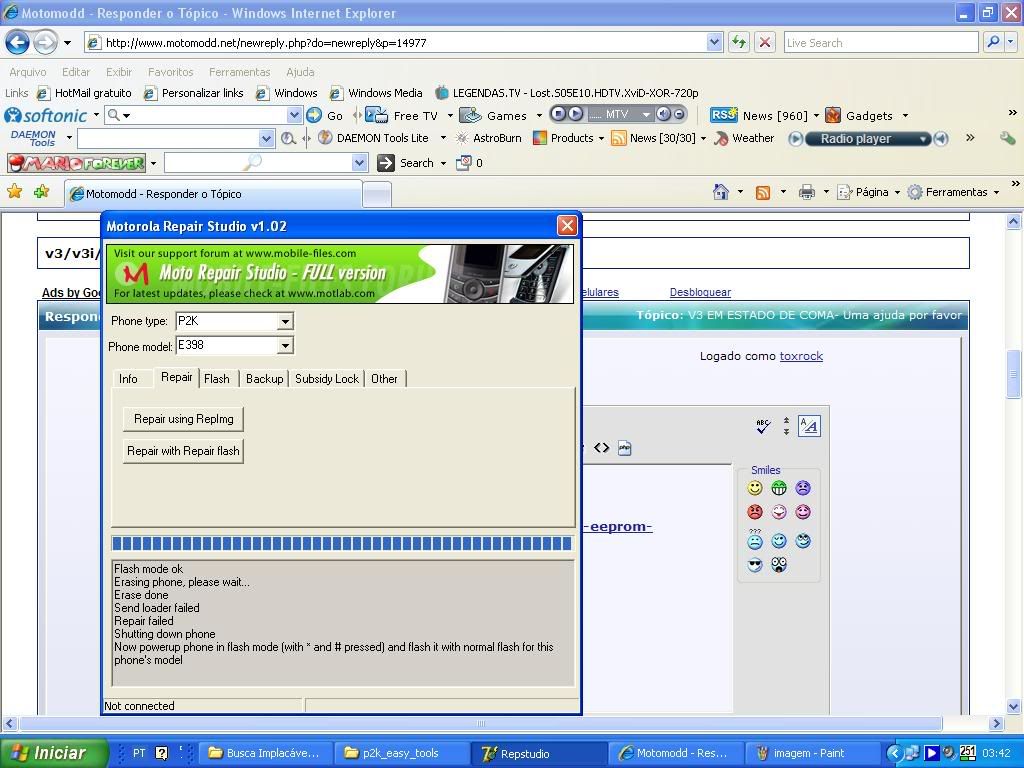Open the Página dropdown menu
The height and width of the screenshot is (768, 1024).
pyautogui.click(x=868, y=192)
